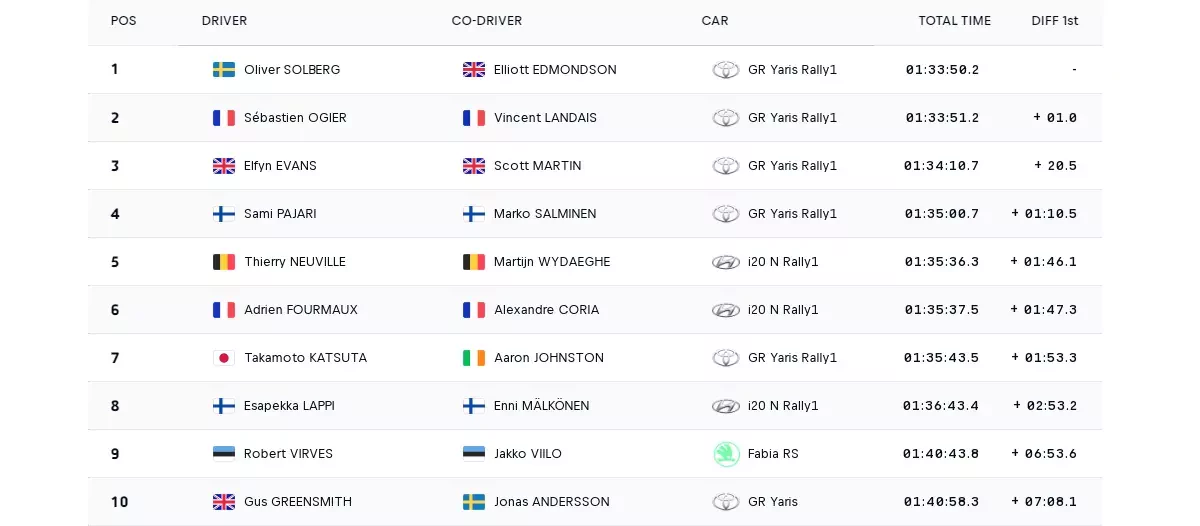Click the Toyota logo in Solberg's row
Screen dimensions: 1200x526
point(726,70)
